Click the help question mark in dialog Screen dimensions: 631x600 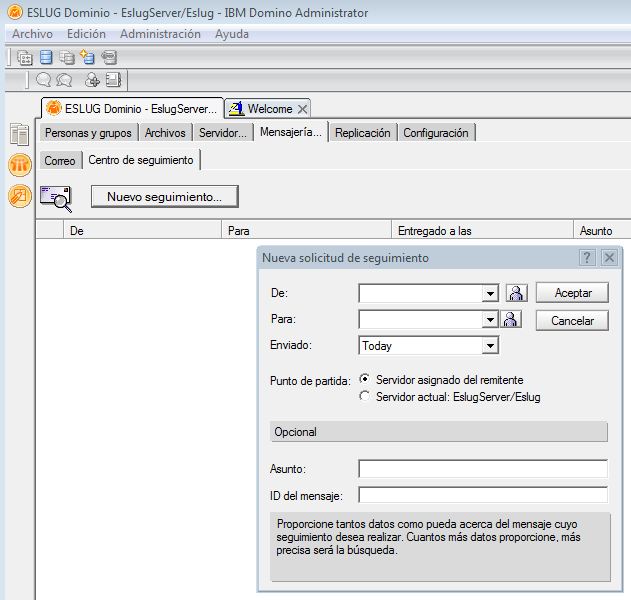(x=587, y=257)
